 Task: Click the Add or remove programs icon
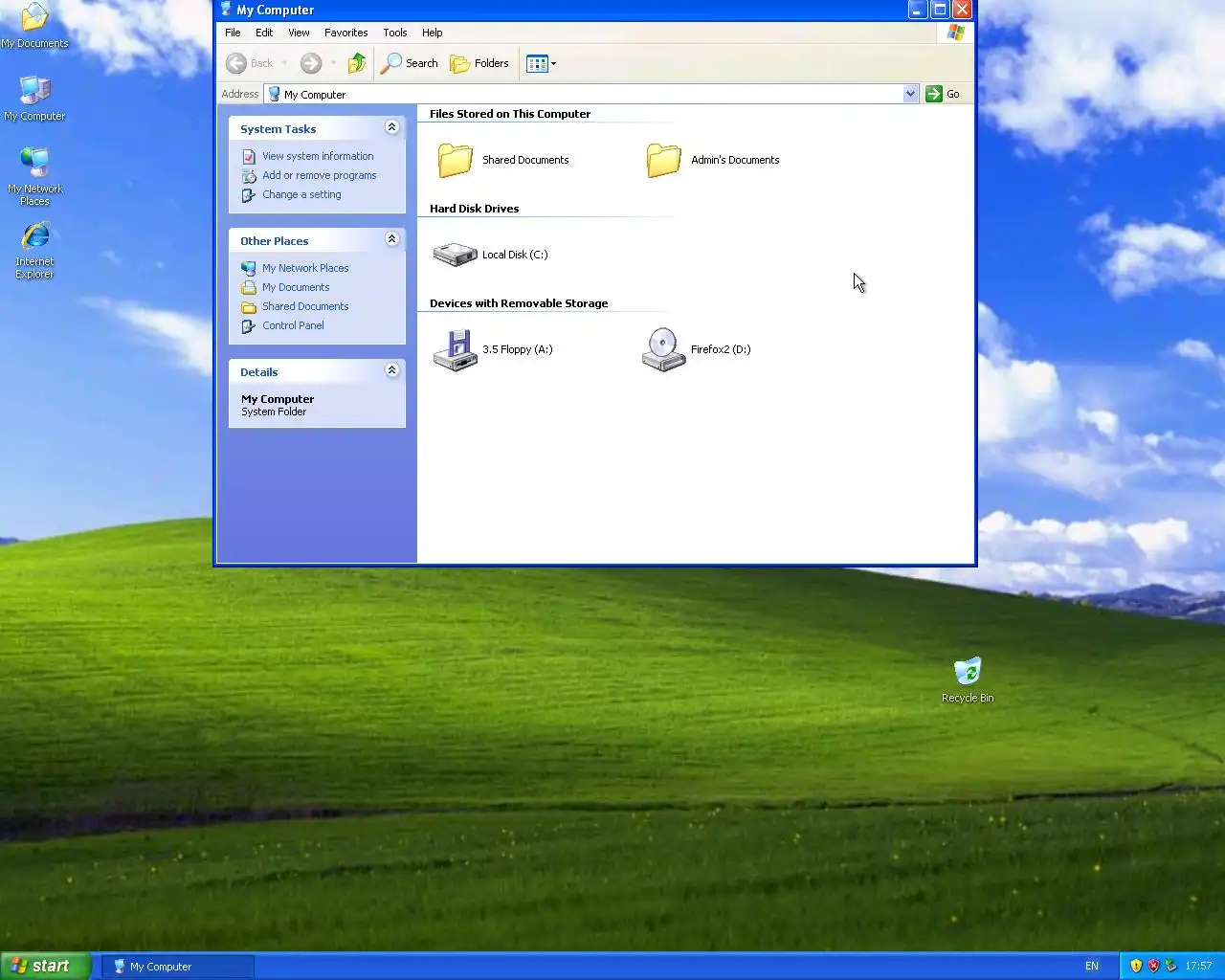click(x=249, y=175)
